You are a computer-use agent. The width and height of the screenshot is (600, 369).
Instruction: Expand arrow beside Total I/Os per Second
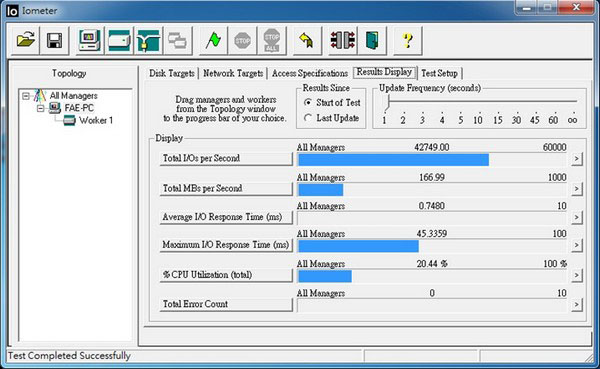pyautogui.click(x=577, y=159)
